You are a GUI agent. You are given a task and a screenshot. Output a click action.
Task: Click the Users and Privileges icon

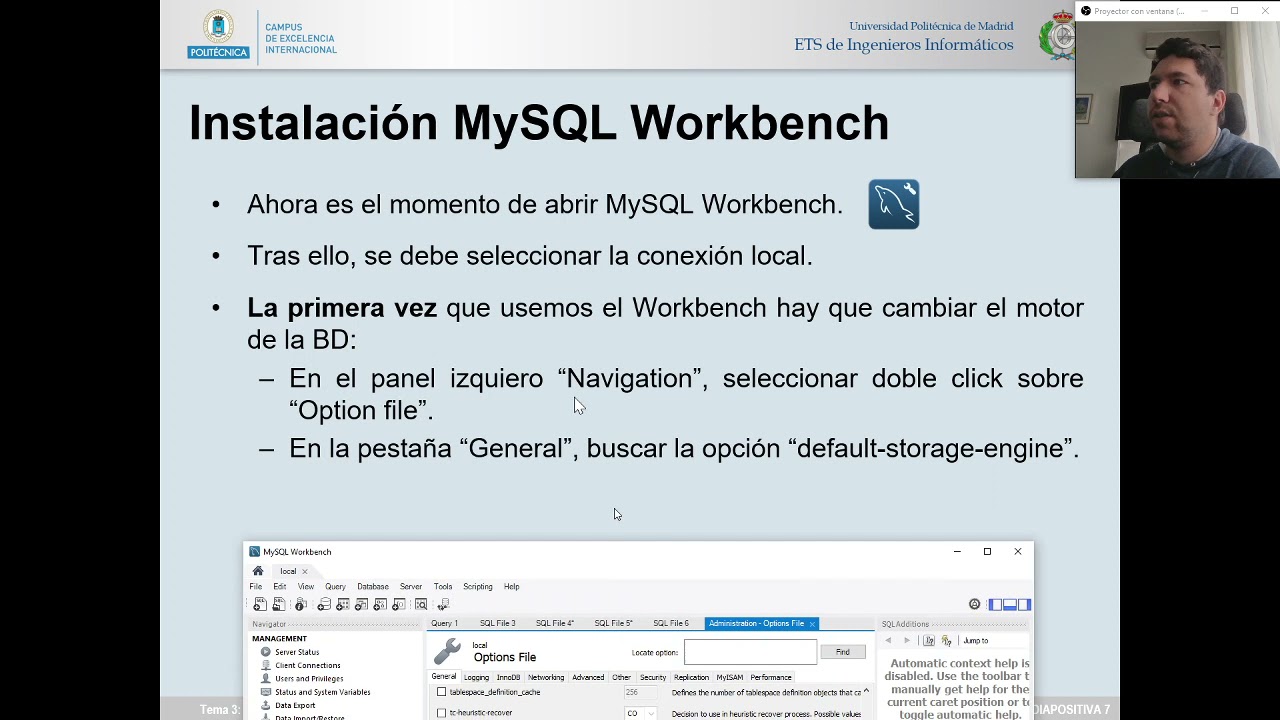[x=266, y=678]
